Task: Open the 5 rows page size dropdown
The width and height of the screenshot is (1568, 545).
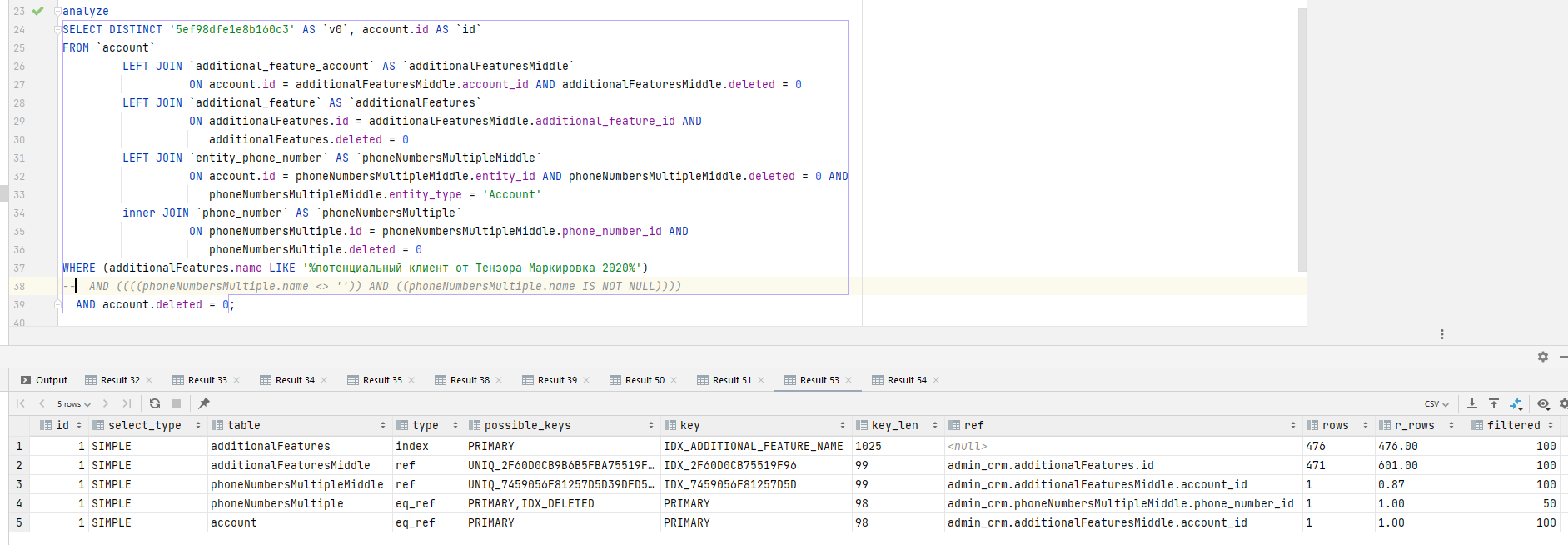Action: pos(73,403)
